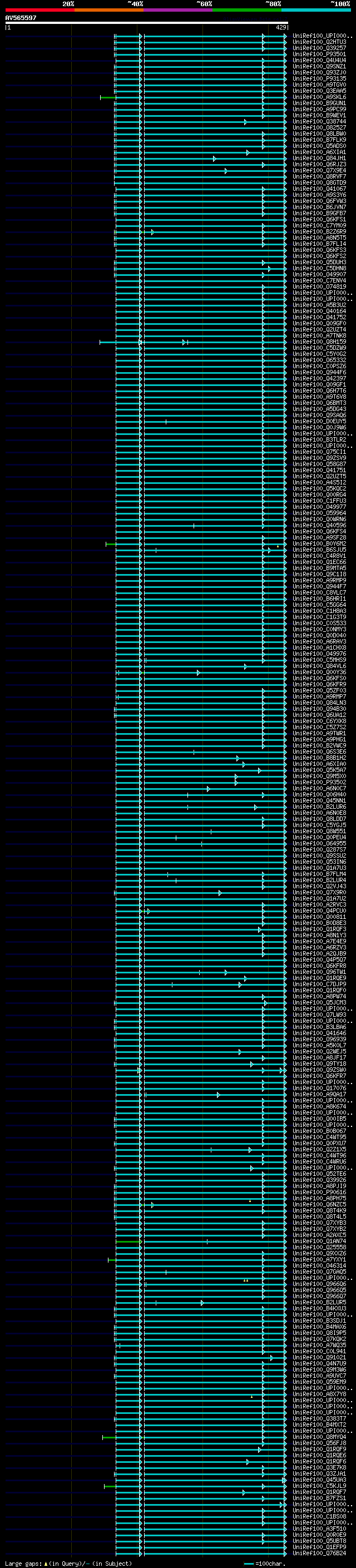Select hit UniRef100_P93135
The height and width of the screenshot is (1568, 356).
coord(319,78)
